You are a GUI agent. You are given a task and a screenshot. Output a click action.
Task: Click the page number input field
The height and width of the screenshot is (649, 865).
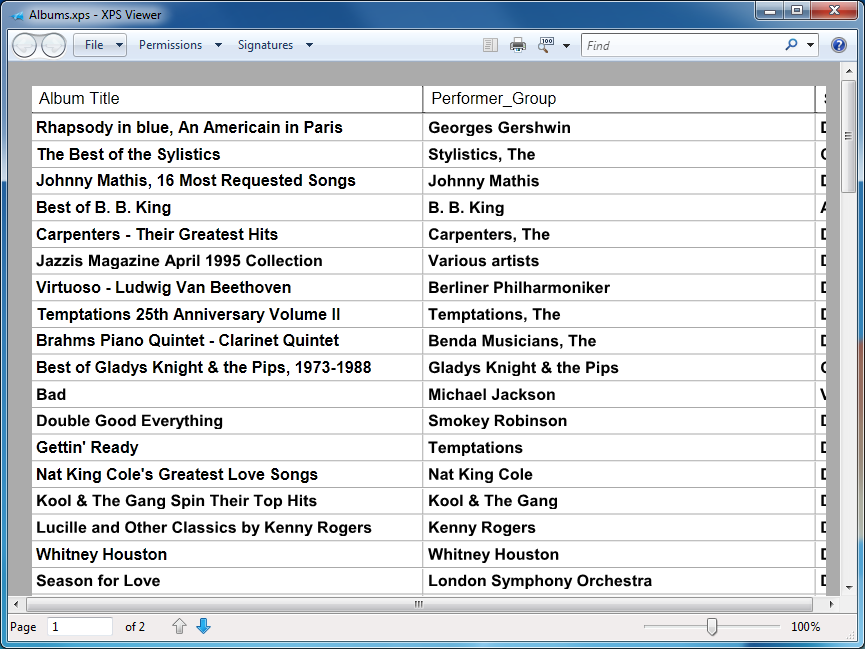point(80,627)
